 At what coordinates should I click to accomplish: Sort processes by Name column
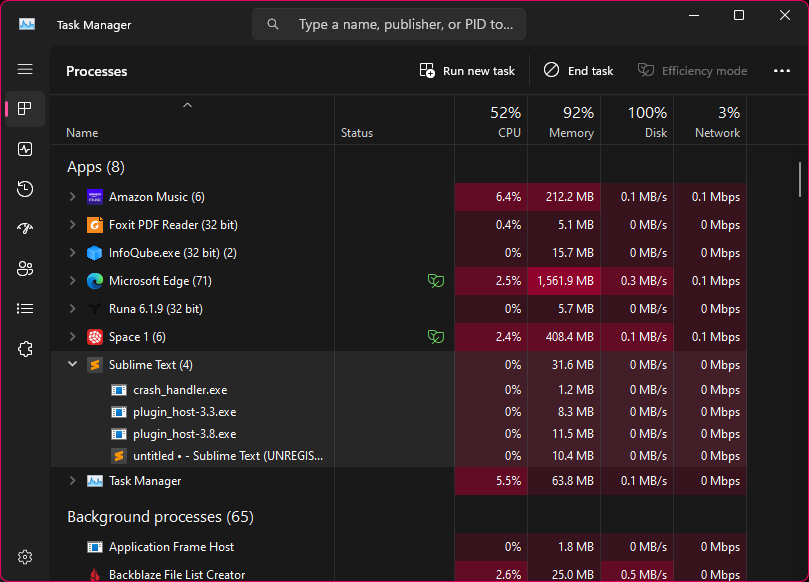tap(192, 120)
